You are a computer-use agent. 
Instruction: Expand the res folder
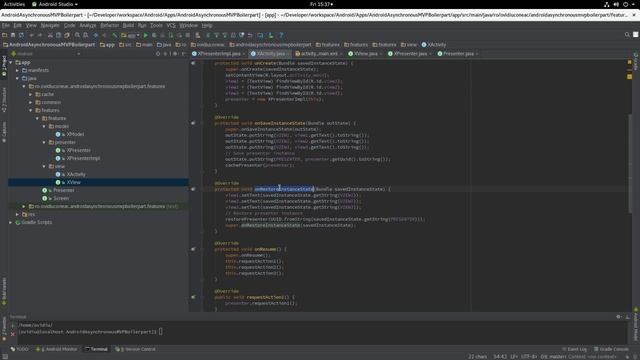coord(18,214)
